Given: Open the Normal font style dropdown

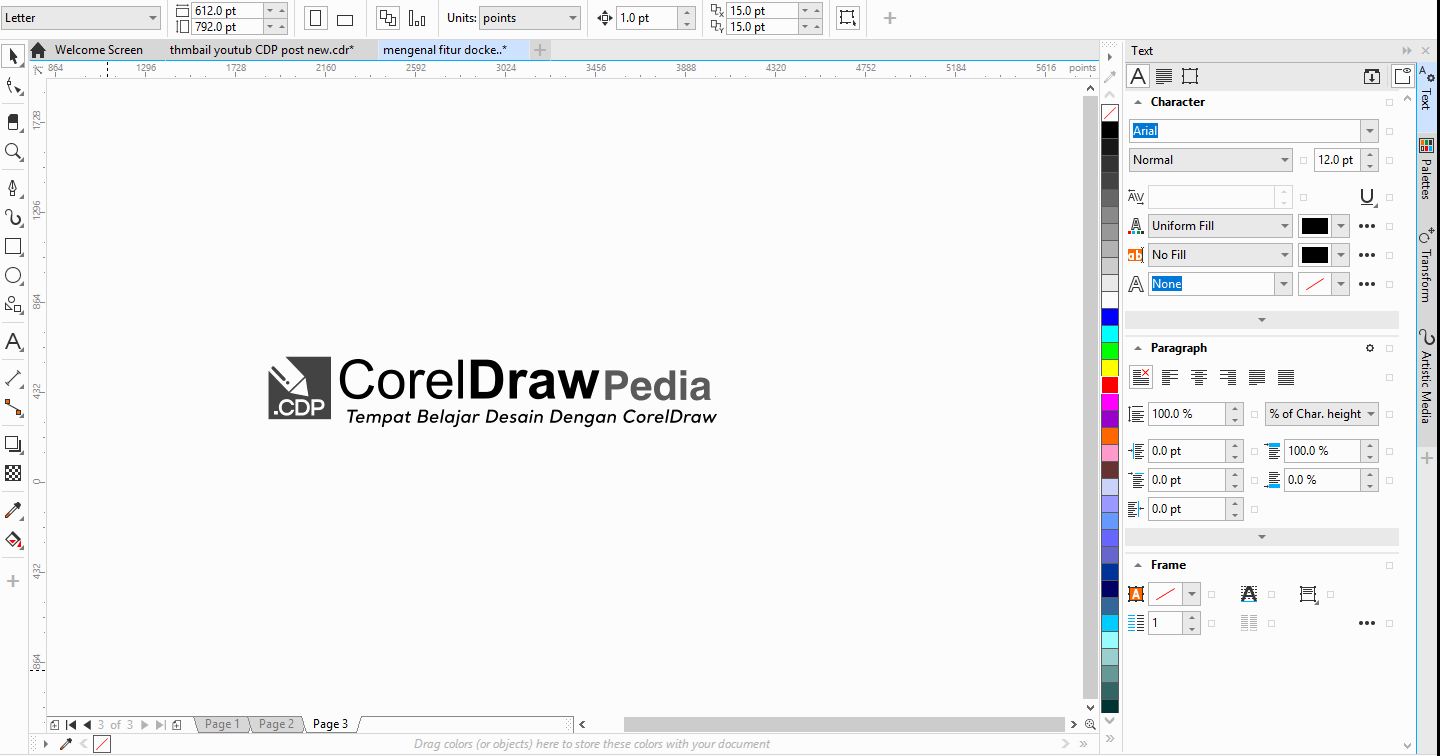Looking at the screenshot, I should pos(1285,160).
